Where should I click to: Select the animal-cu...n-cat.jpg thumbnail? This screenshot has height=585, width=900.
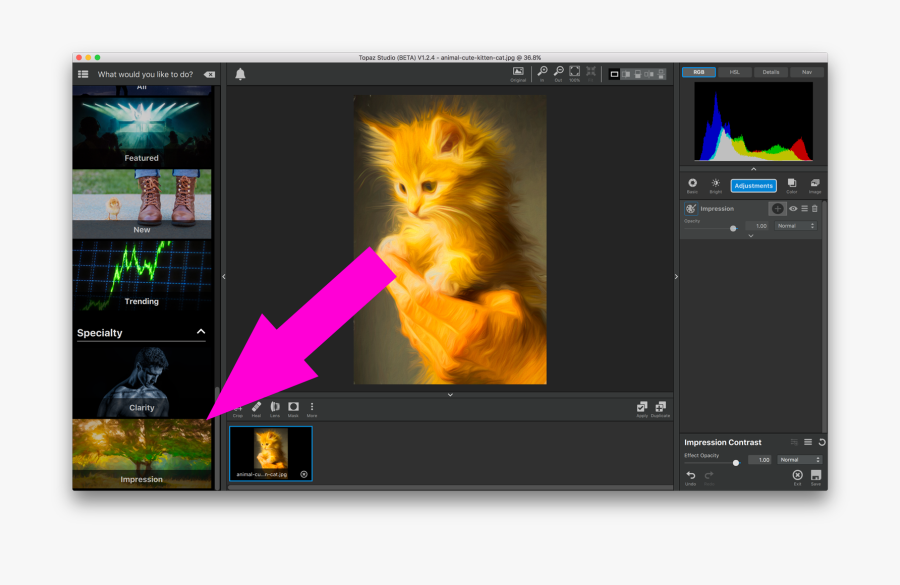pyautogui.click(x=271, y=454)
